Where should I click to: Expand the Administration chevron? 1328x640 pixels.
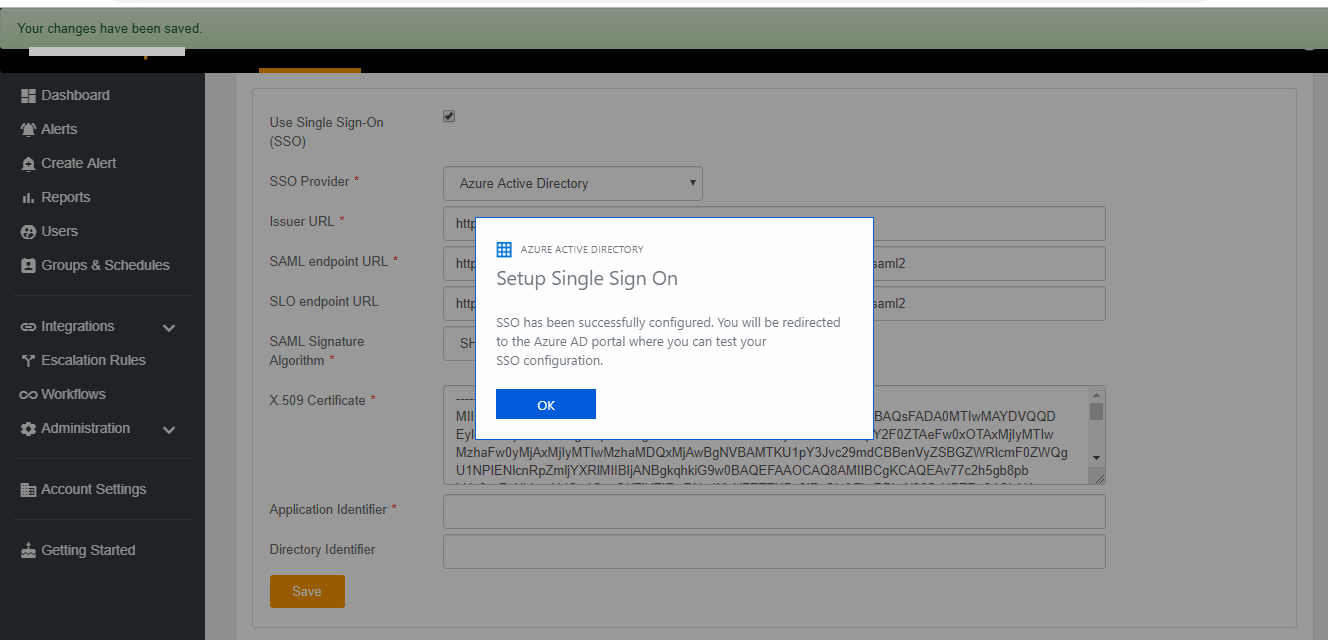pyautogui.click(x=169, y=430)
